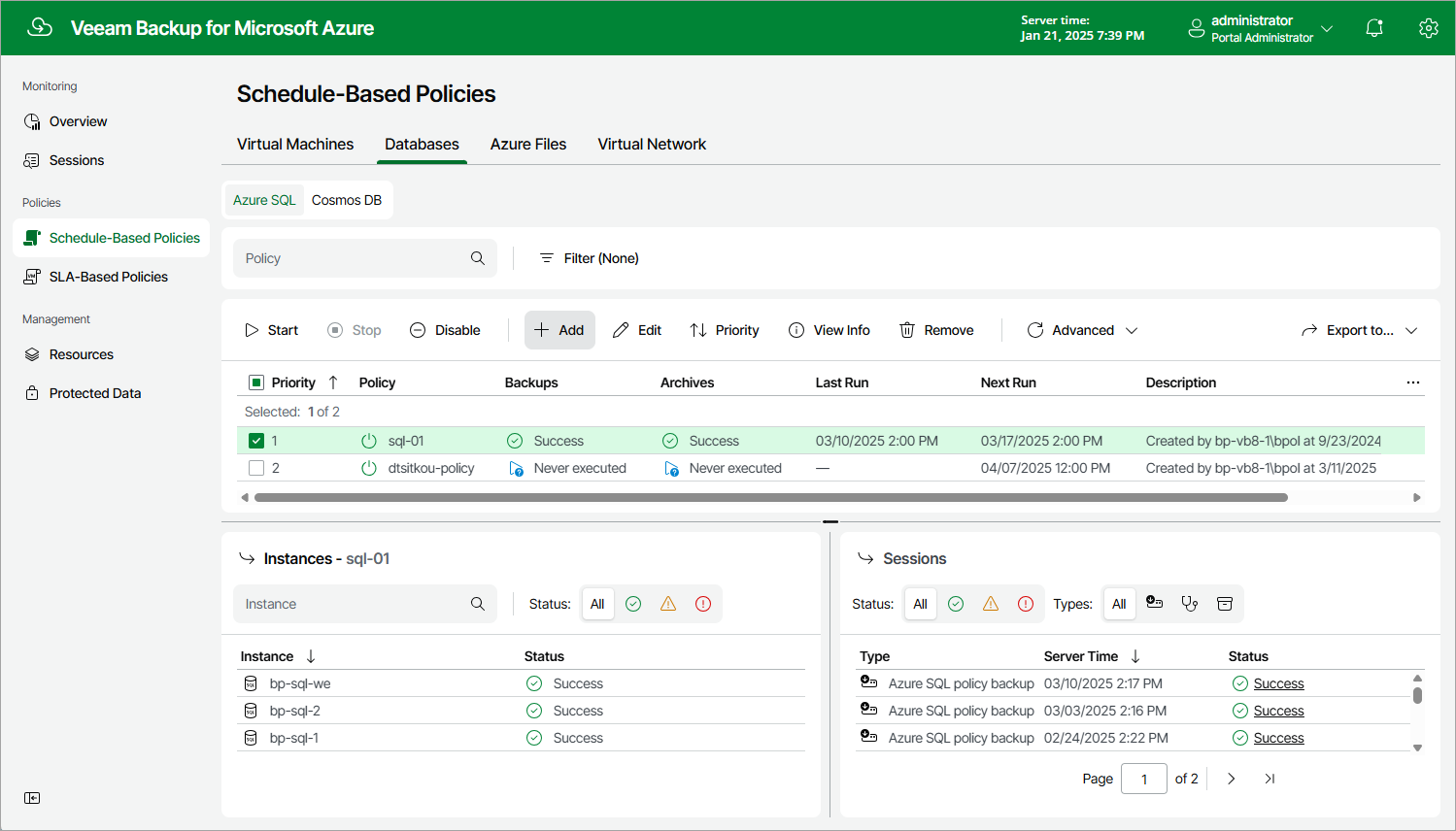Remove the selected policy
This screenshot has width=1456, height=831.
click(936, 330)
